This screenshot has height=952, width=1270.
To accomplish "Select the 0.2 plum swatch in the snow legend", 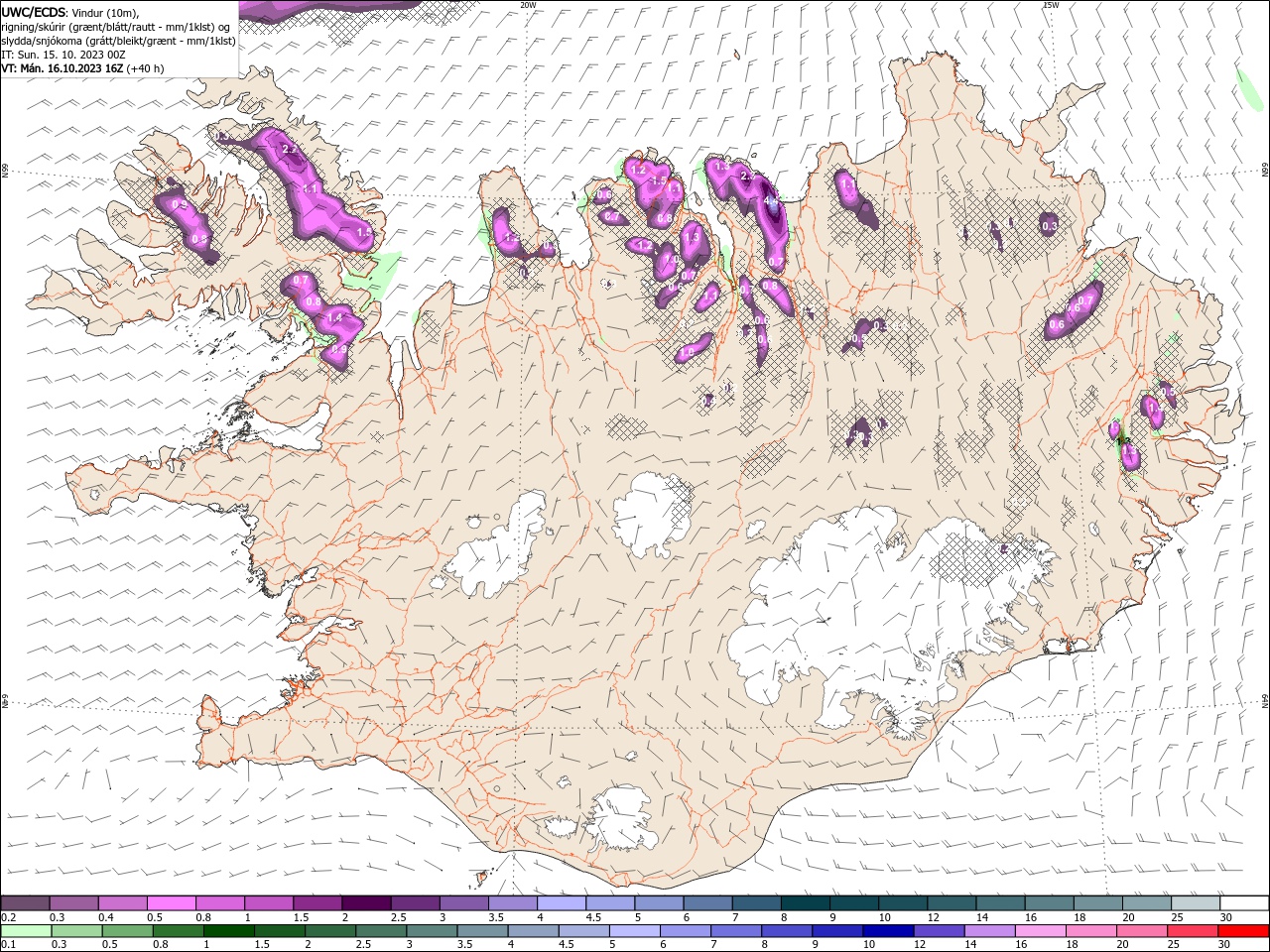I will point(26,902).
